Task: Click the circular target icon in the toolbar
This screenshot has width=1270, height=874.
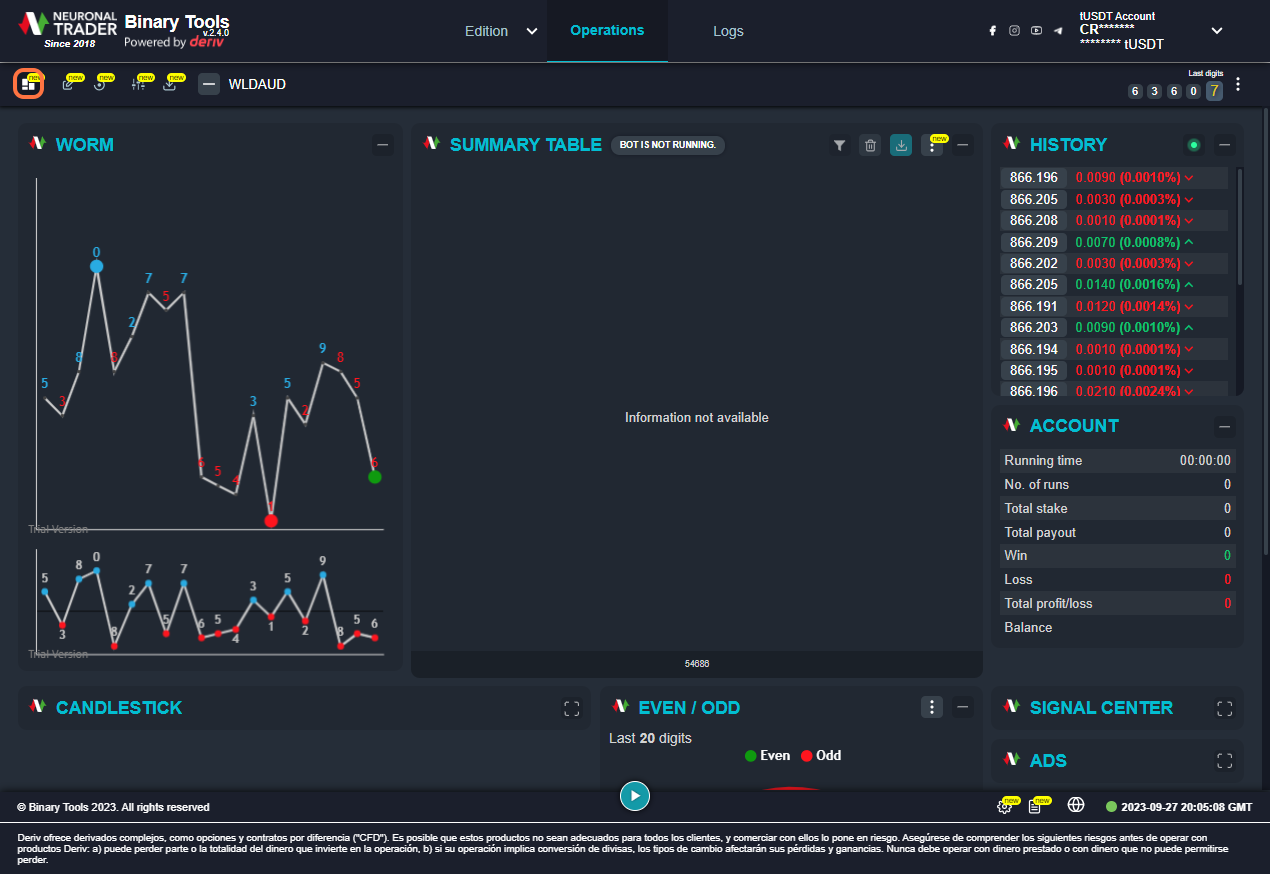Action: [100, 84]
